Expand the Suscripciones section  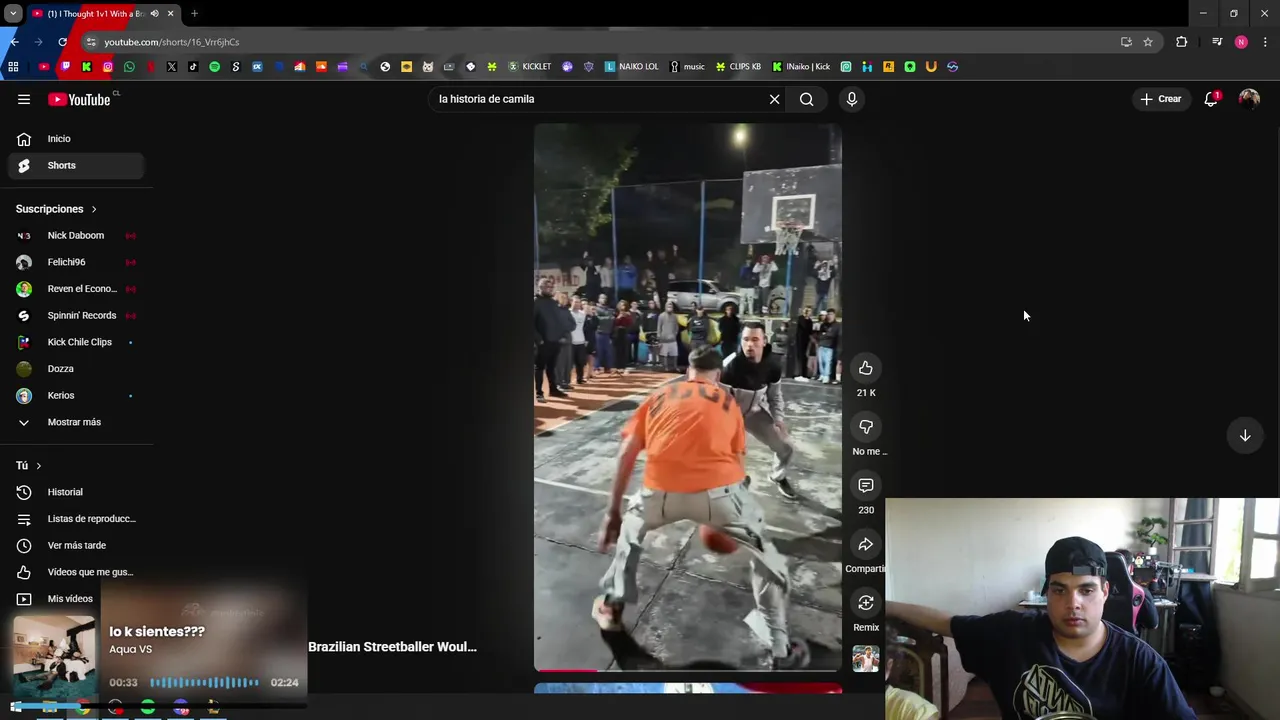(56, 209)
